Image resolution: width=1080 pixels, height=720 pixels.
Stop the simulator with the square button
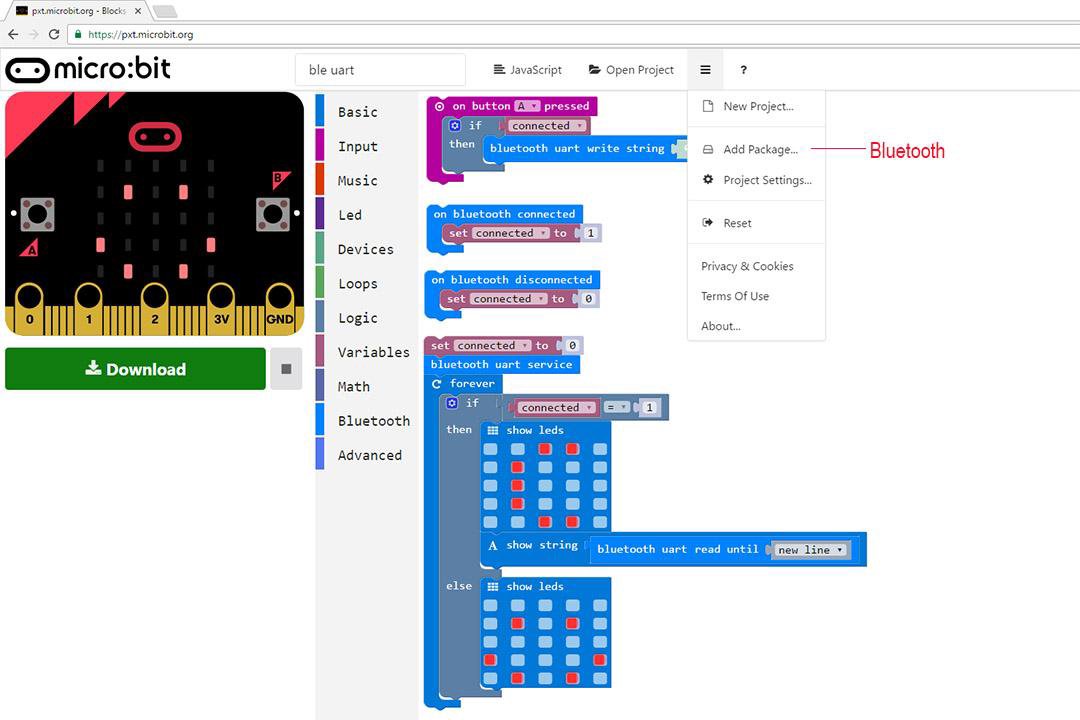(x=286, y=369)
